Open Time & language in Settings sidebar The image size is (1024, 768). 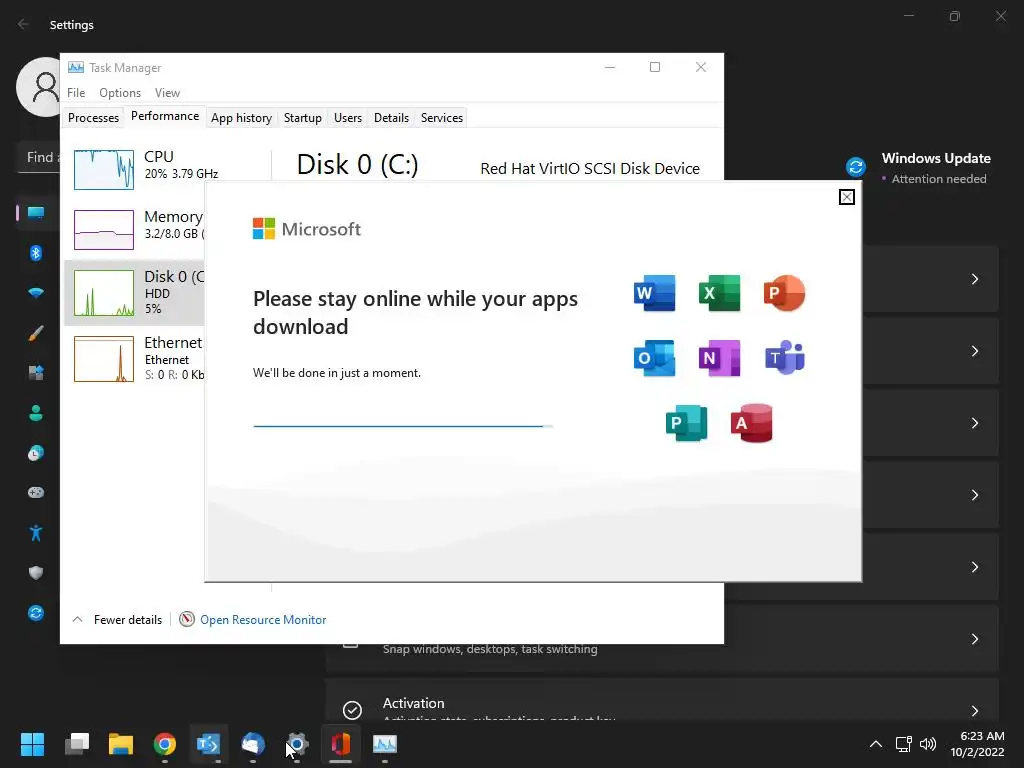[x=36, y=453]
